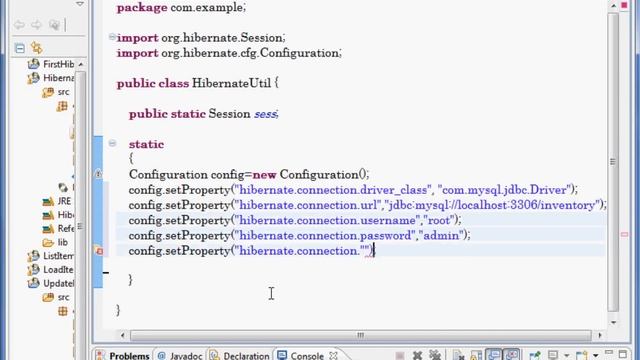This screenshot has width=640, height=360.
Task: Toggle show console when standard error changes
Action: click(x=511, y=355)
